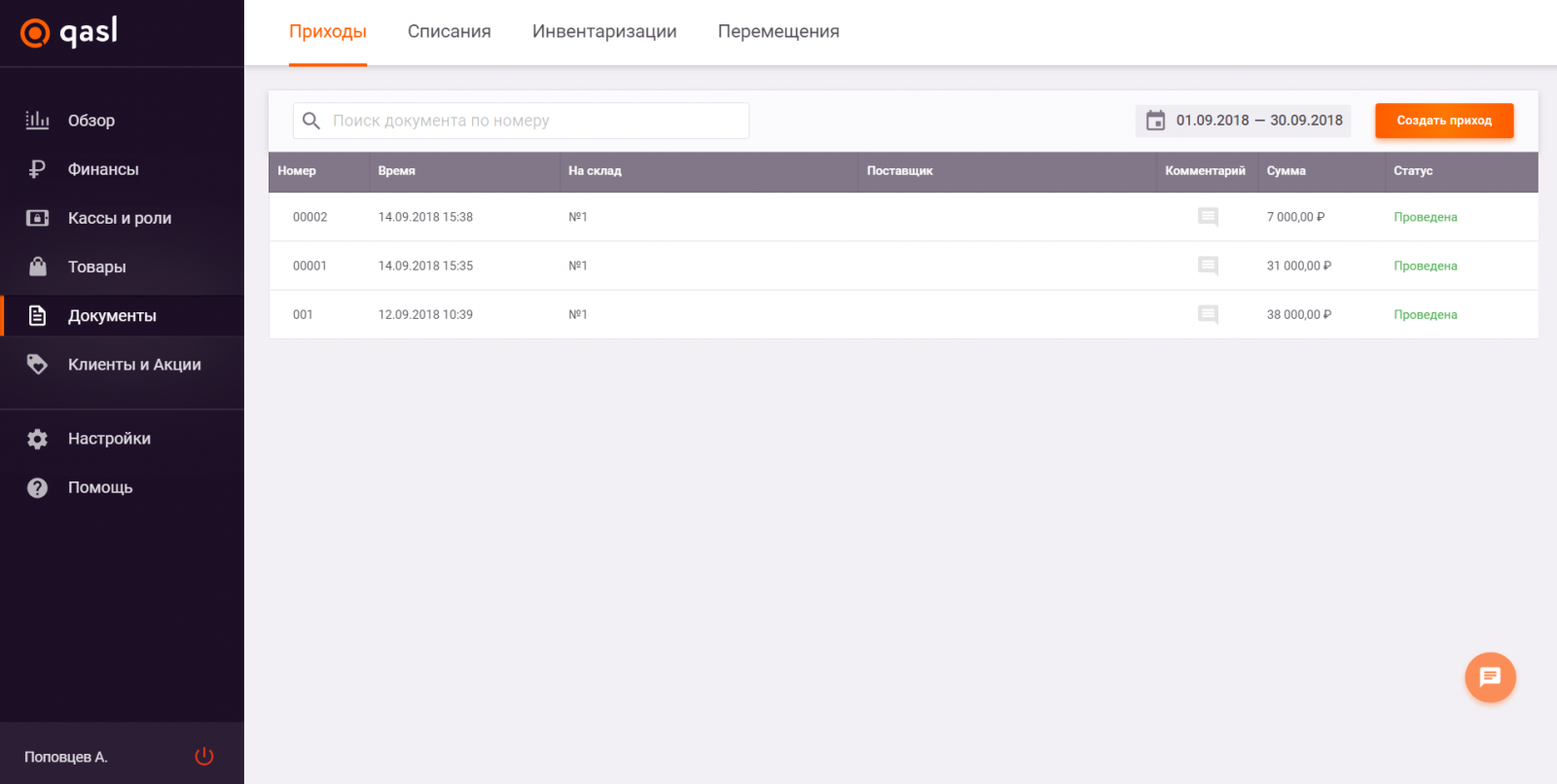
Task: Click the Создать приход button
Action: (1443, 121)
